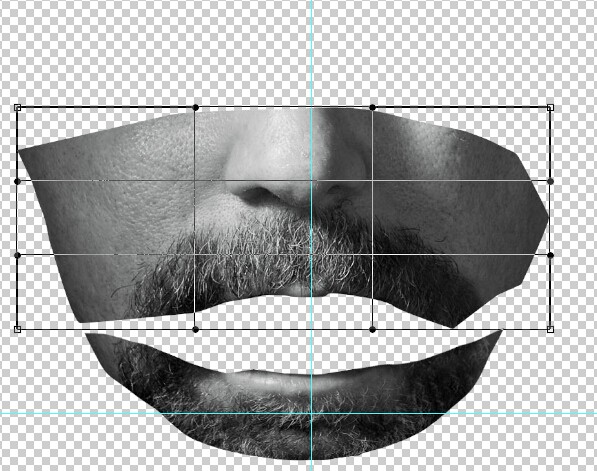The height and width of the screenshot is (471, 597).
Task: Click the top-left square warp corner handle
Action: (17, 108)
